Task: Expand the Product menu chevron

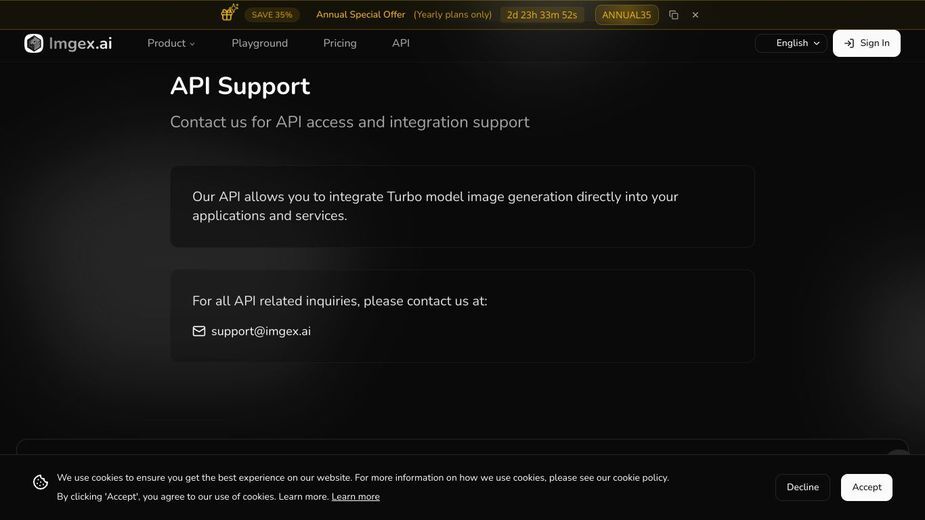Action: pyautogui.click(x=192, y=44)
